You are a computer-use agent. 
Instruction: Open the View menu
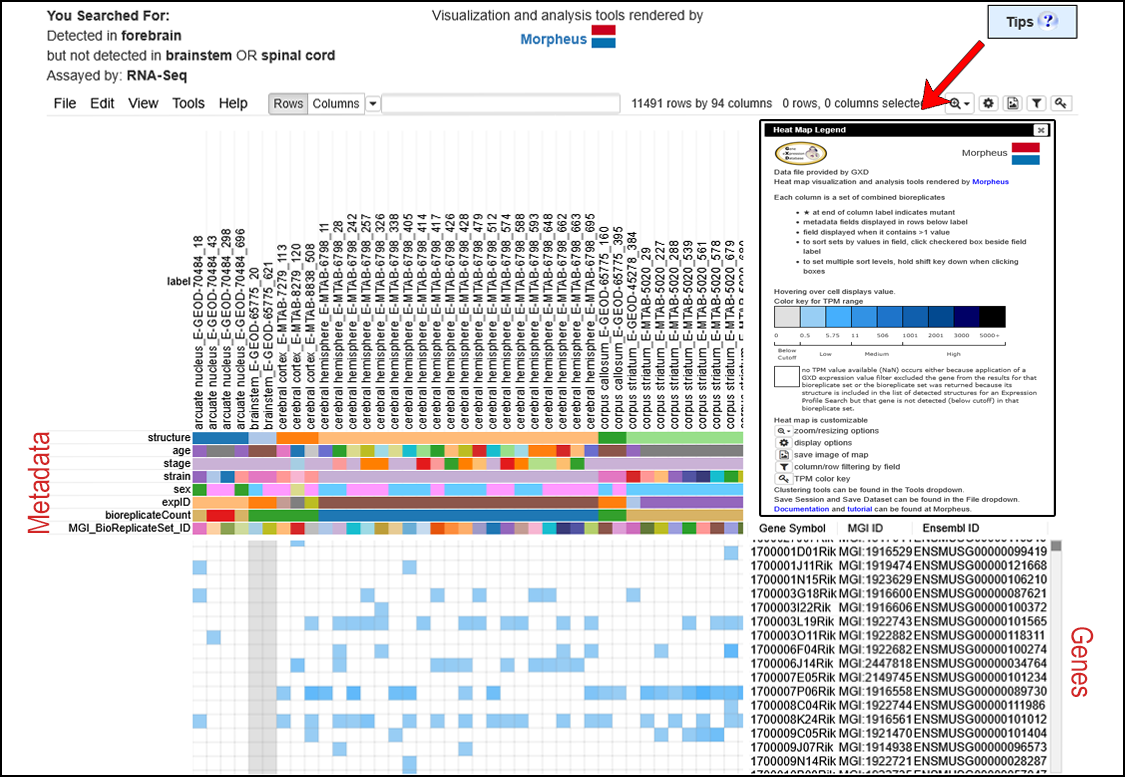point(143,103)
